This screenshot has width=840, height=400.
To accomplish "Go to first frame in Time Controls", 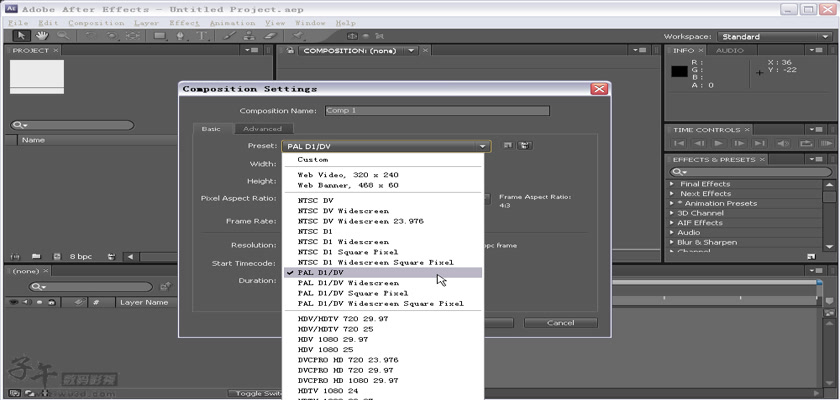I will [679, 144].
